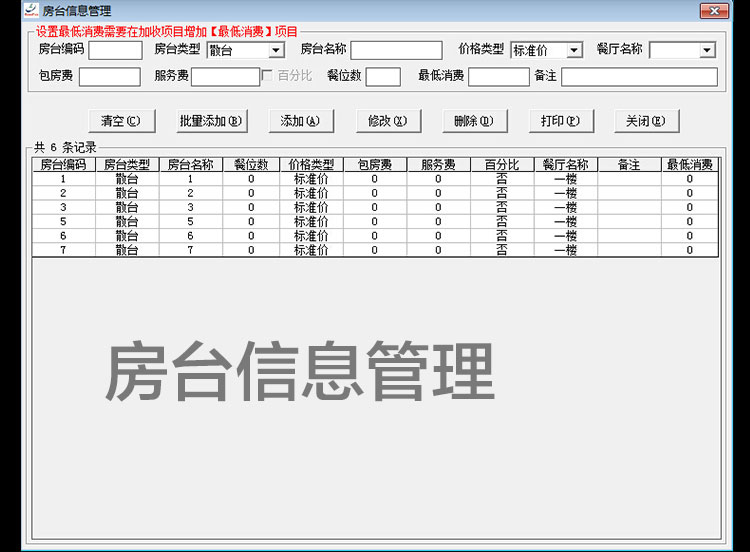Image resolution: width=750 pixels, height=552 pixels.
Task: Click the 打印(P) button
Action: pyautogui.click(x=561, y=121)
